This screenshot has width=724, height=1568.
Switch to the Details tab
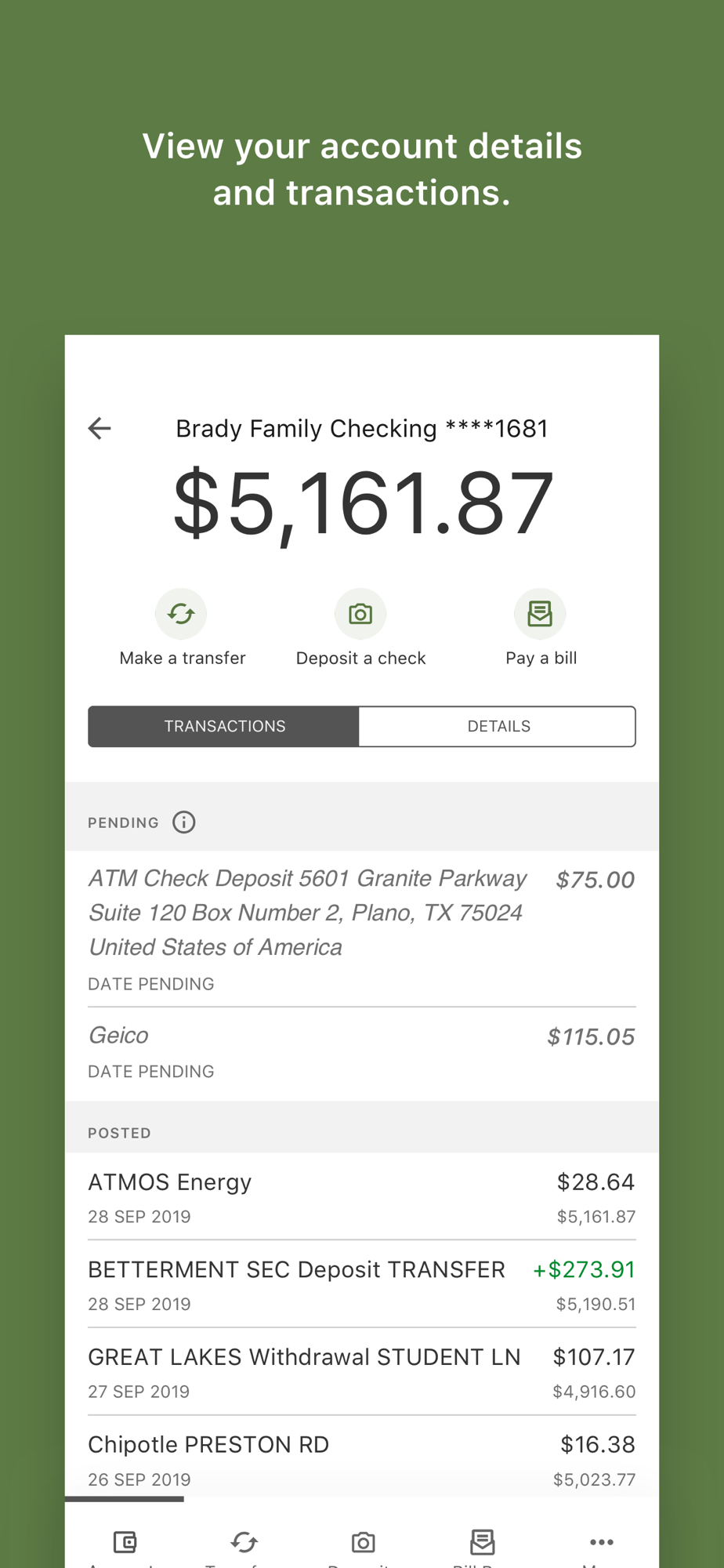pos(498,726)
